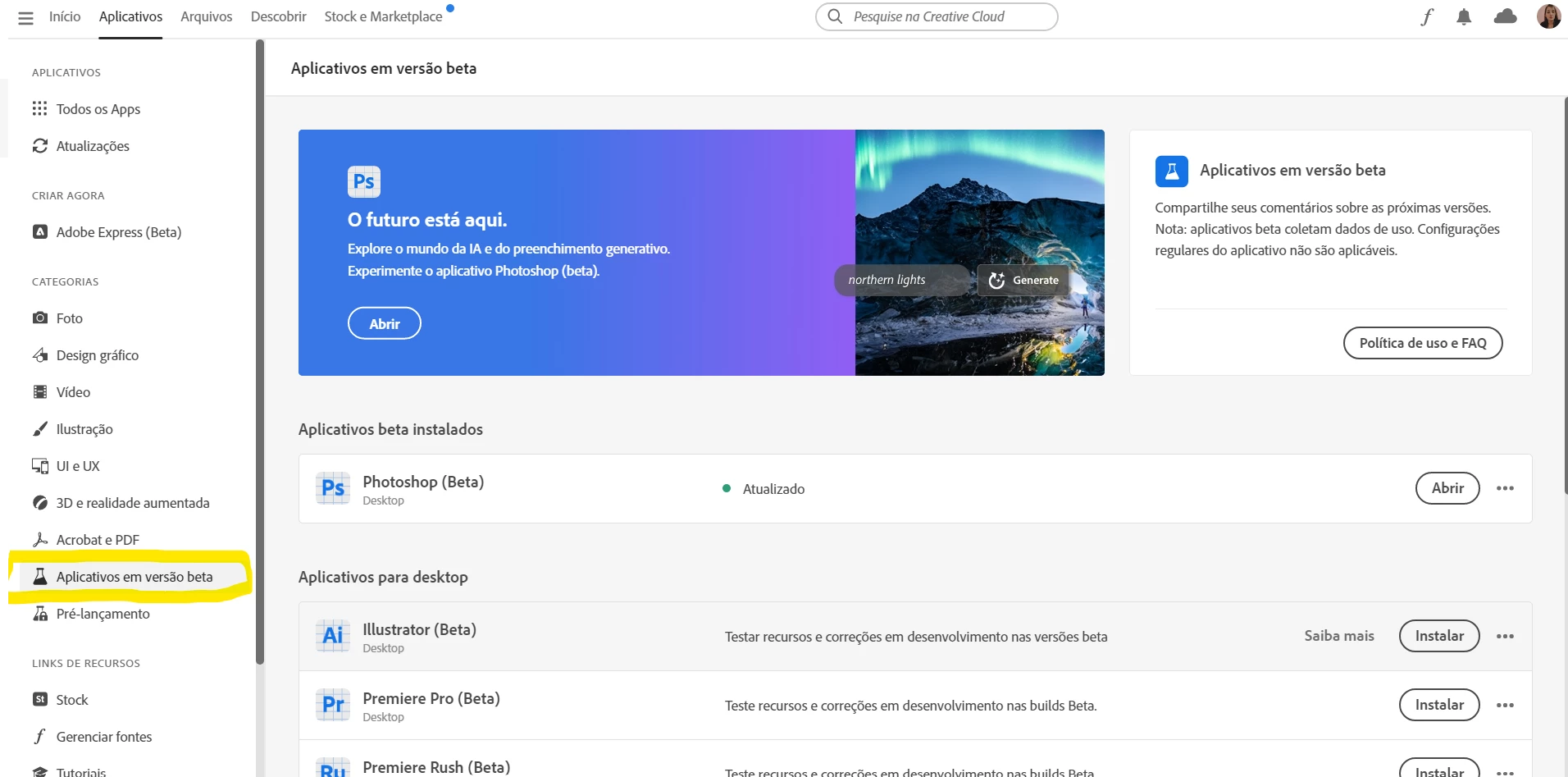The height and width of the screenshot is (777, 1568).
Task: Select Atualizações in sidebar
Action: (x=93, y=146)
